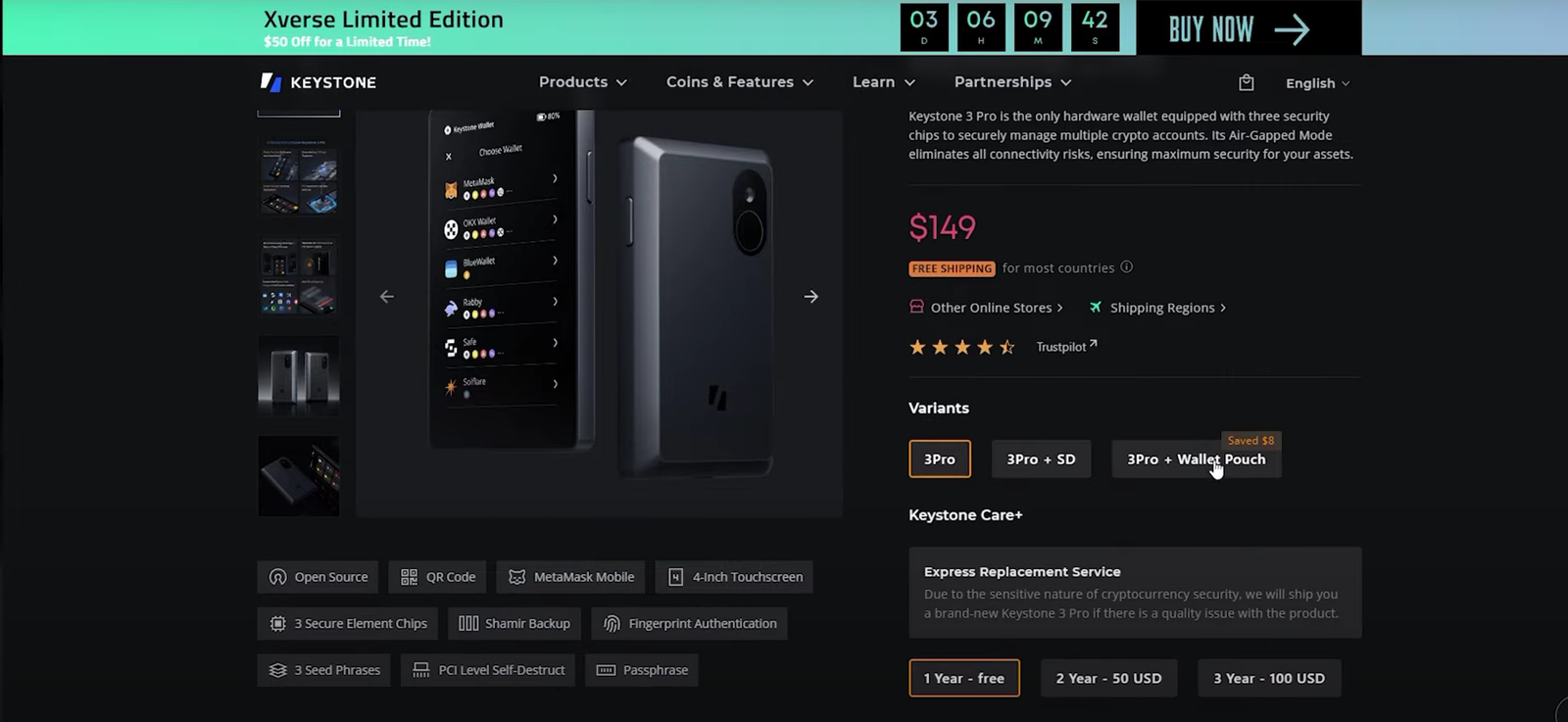Click the QR Code feature tag
This screenshot has width=1568, height=722.
[x=437, y=577]
